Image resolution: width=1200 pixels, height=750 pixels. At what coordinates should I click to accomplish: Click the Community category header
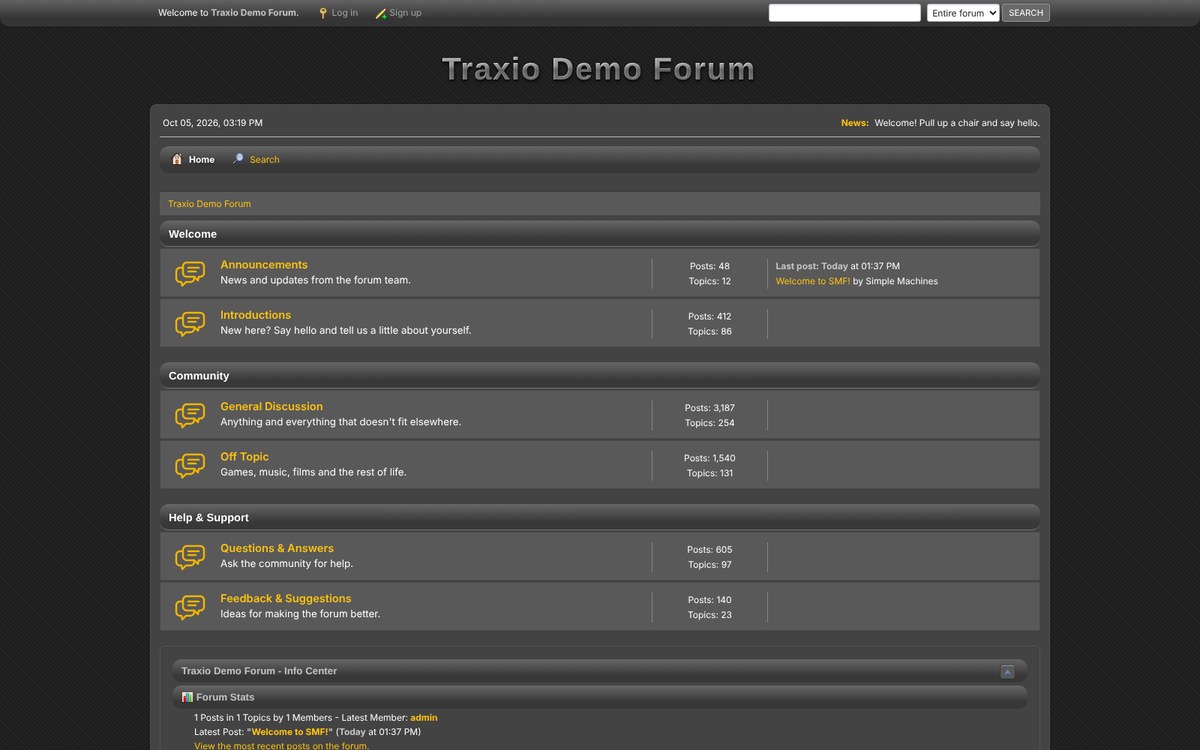click(x=600, y=376)
